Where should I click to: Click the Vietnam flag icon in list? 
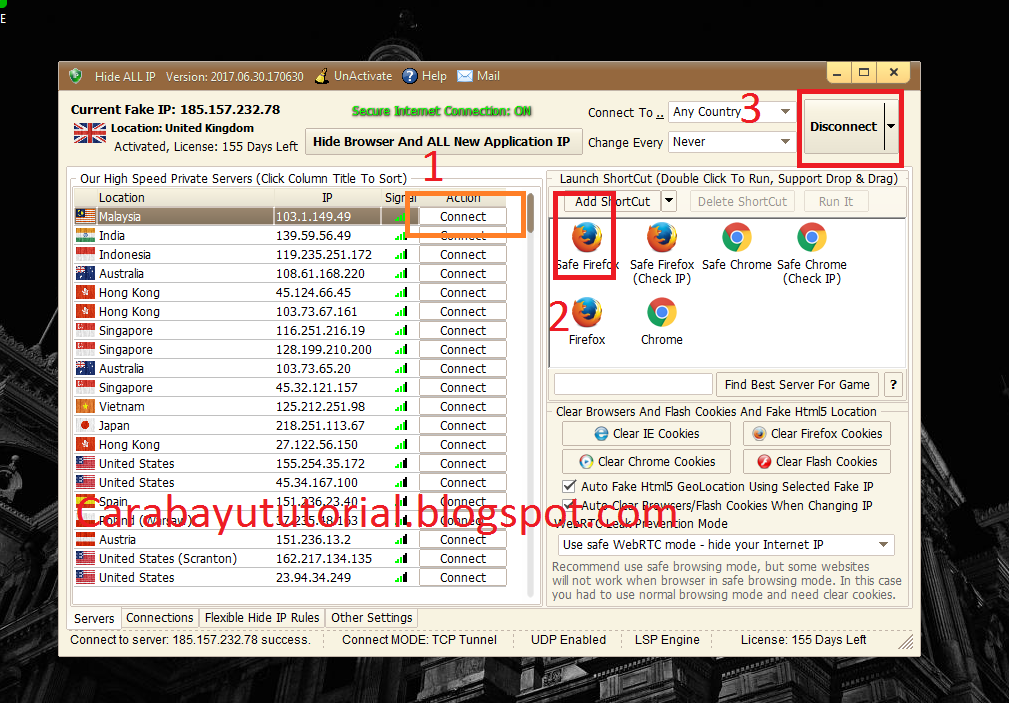click(x=85, y=406)
